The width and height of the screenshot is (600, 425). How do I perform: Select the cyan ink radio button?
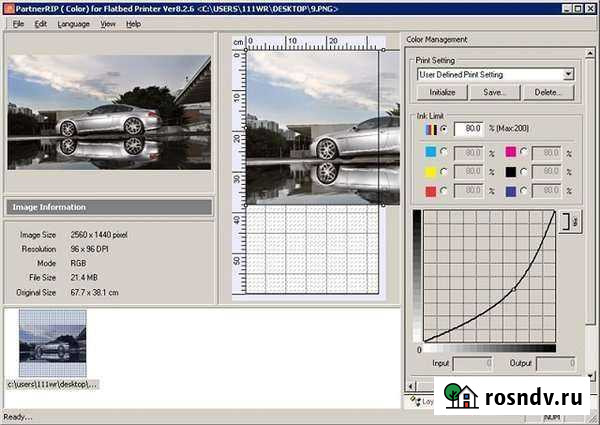point(443,152)
